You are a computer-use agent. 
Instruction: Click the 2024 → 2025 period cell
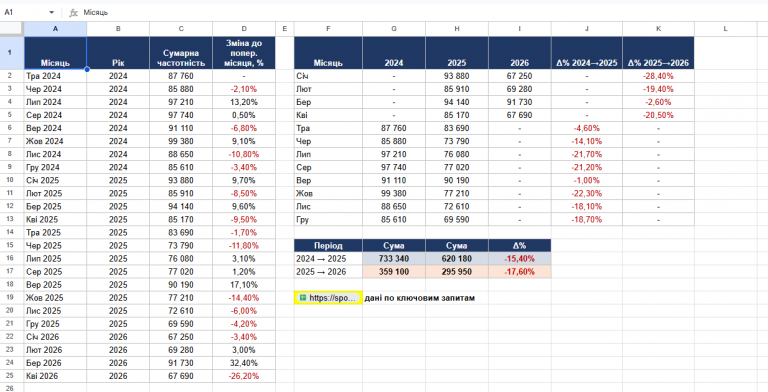coord(328,259)
